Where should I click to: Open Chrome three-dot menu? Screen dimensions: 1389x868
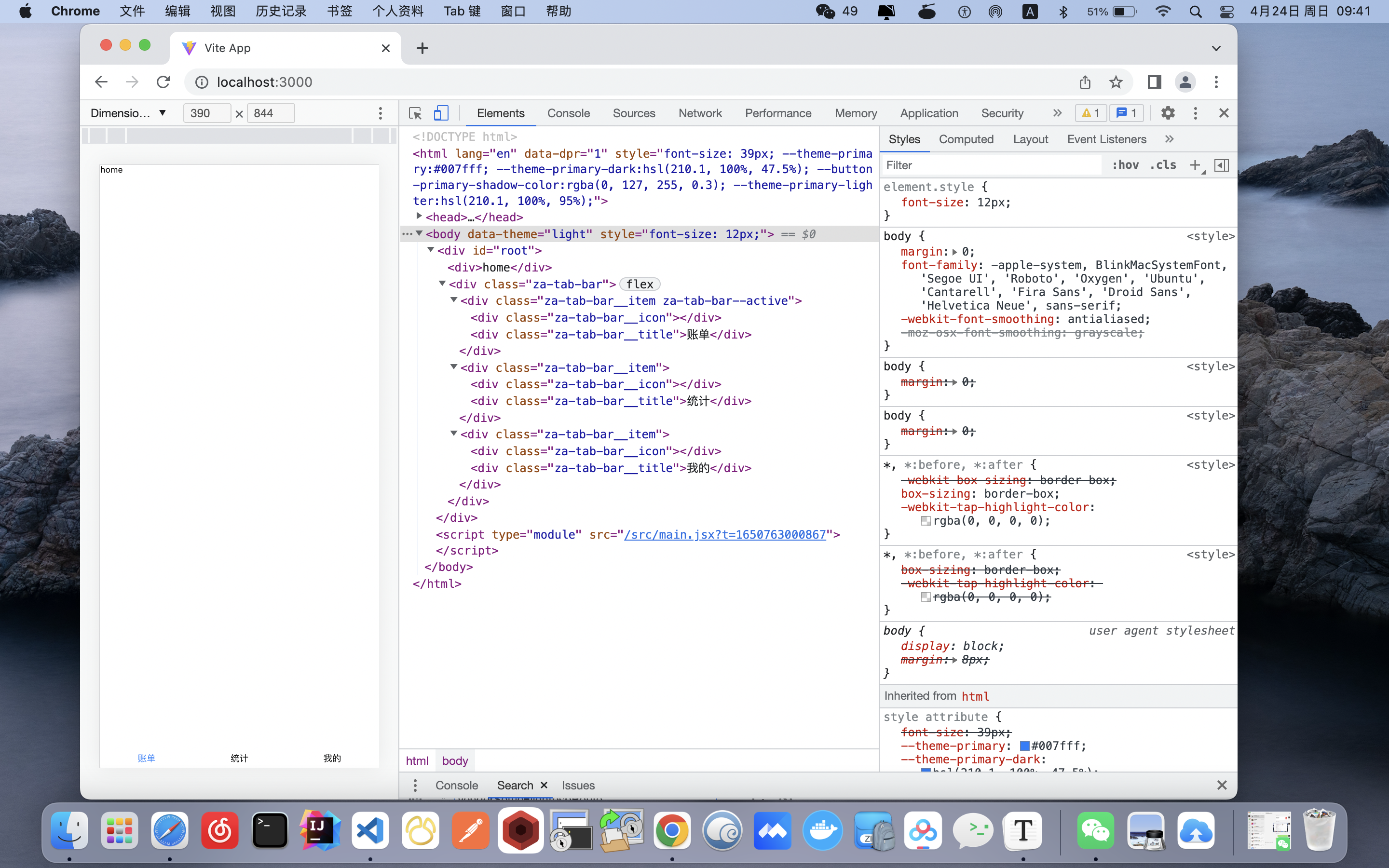click(1216, 82)
